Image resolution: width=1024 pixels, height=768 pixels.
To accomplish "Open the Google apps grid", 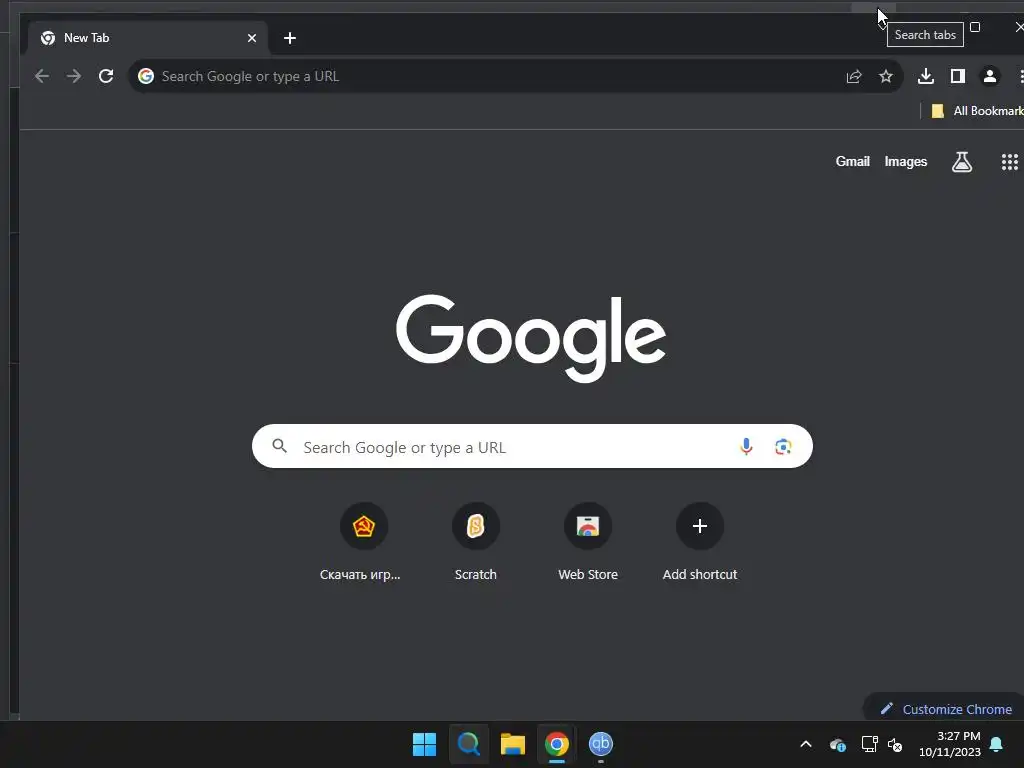I will (x=1010, y=162).
